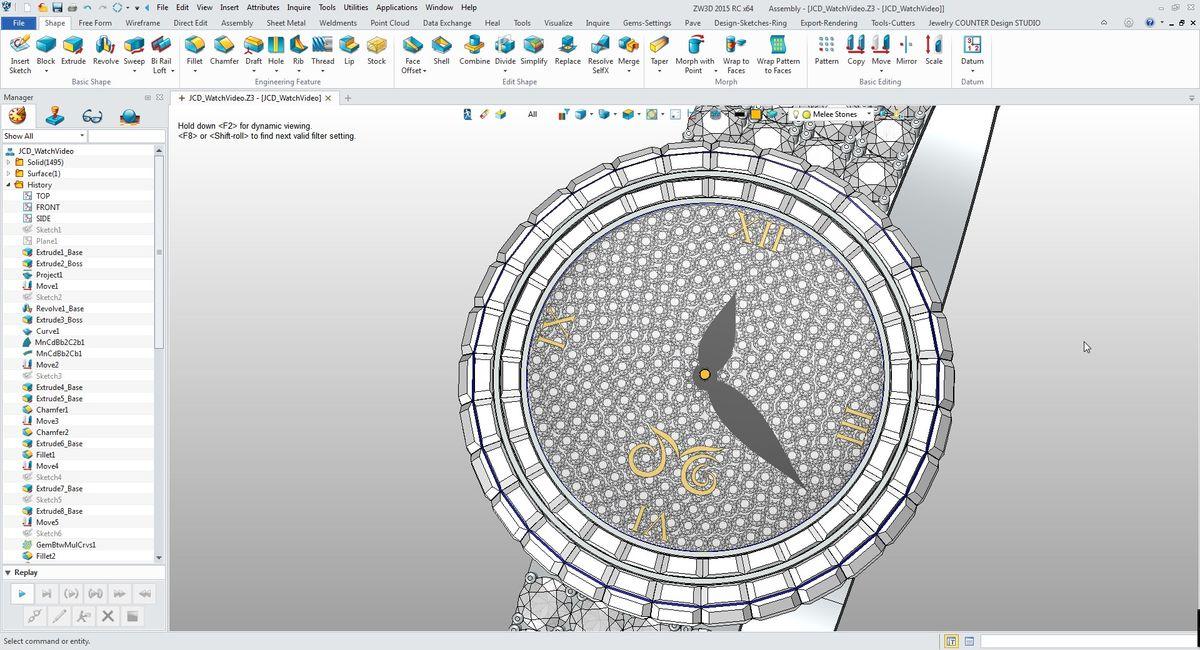Screen dimensions: 1200x650
Task: Open the Resolve SelfX tool
Action: (x=600, y=54)
